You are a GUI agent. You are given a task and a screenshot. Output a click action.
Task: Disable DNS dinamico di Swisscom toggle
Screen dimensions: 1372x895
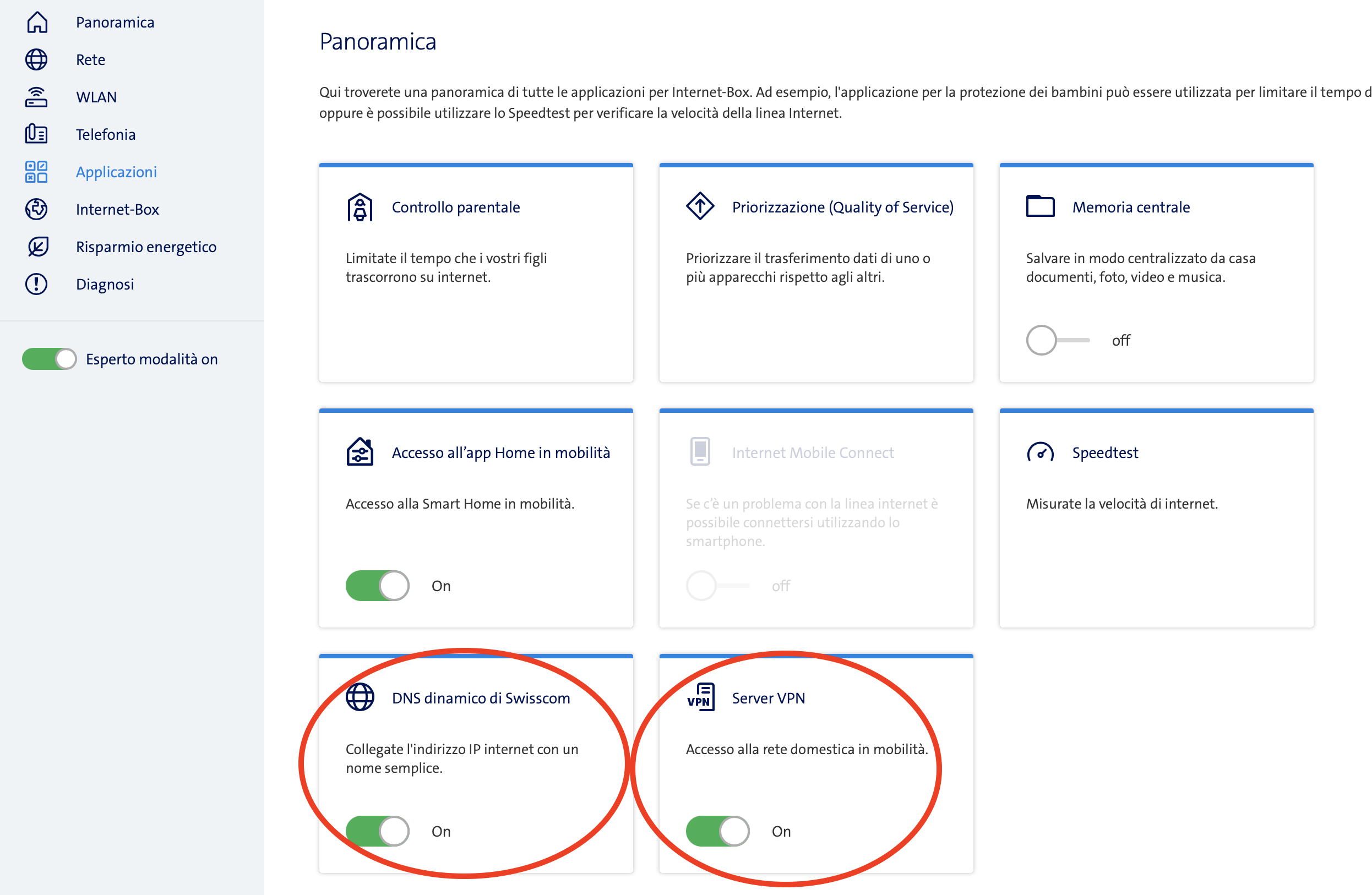[x=378, y=831]
